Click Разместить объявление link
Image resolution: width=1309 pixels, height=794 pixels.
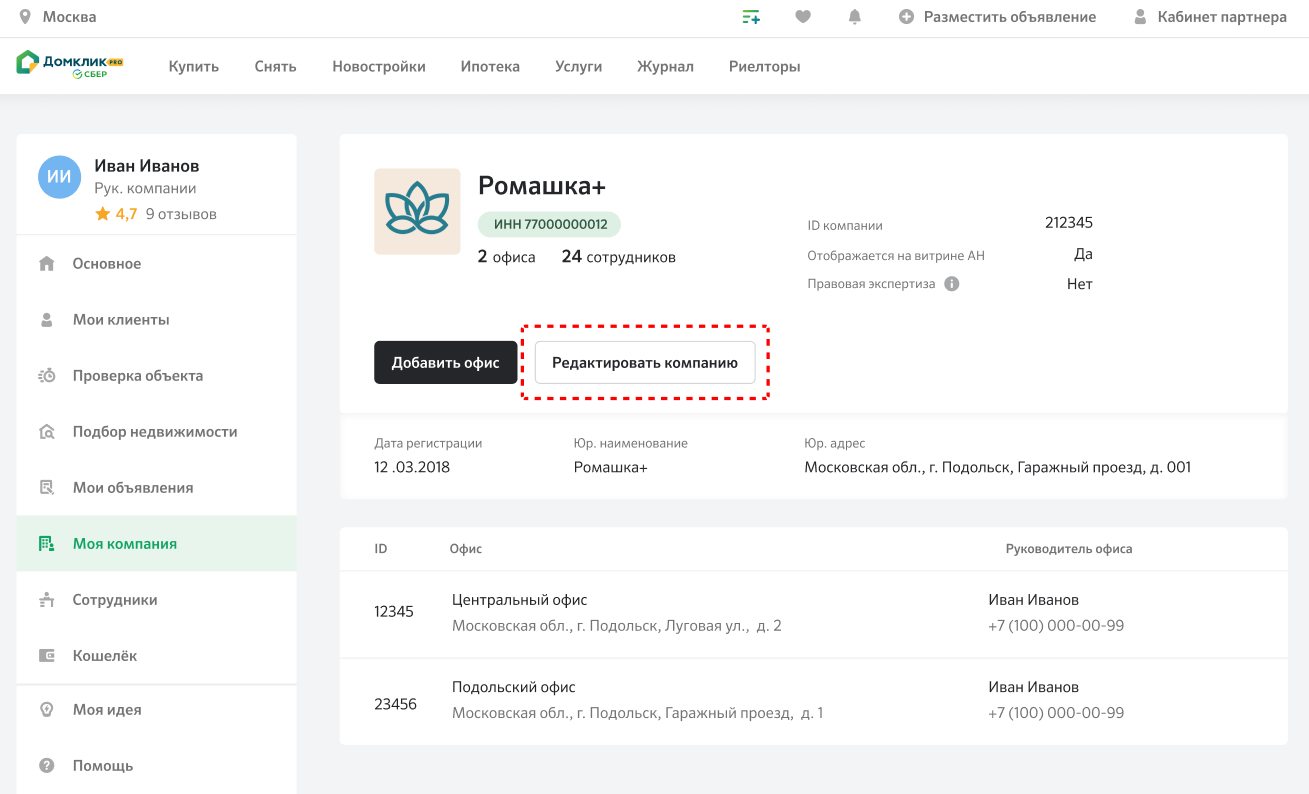point(1010,17)
